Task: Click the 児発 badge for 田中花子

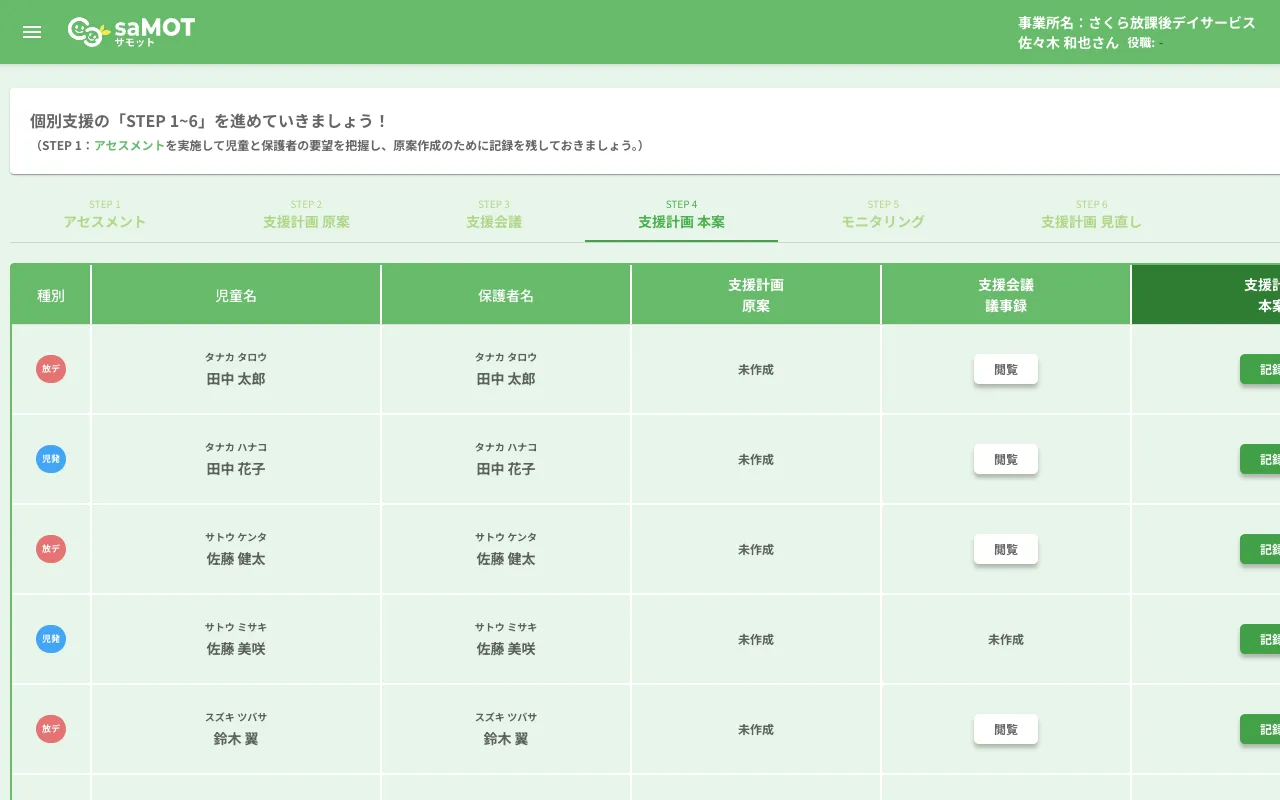Action: (51, 459)
